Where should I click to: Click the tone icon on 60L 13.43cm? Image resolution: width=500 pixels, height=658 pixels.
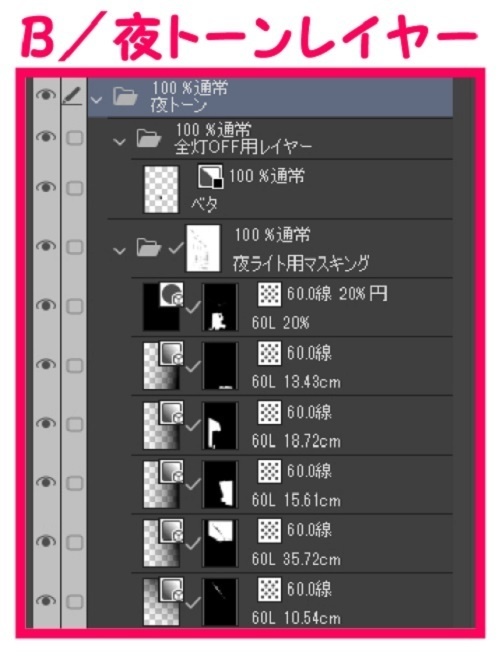[x=269, y=352]
